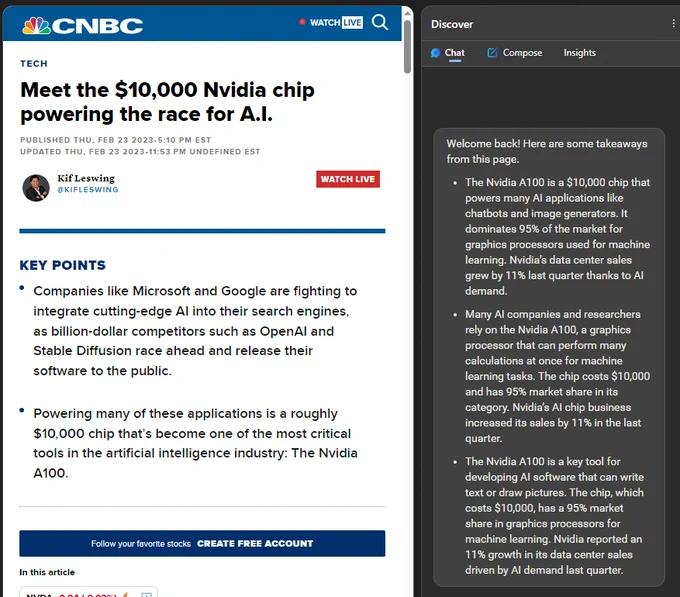The image size is (680, 597).
Task: Click the 'Welcome back! Here are some takeaways' text
Action: 547,151
